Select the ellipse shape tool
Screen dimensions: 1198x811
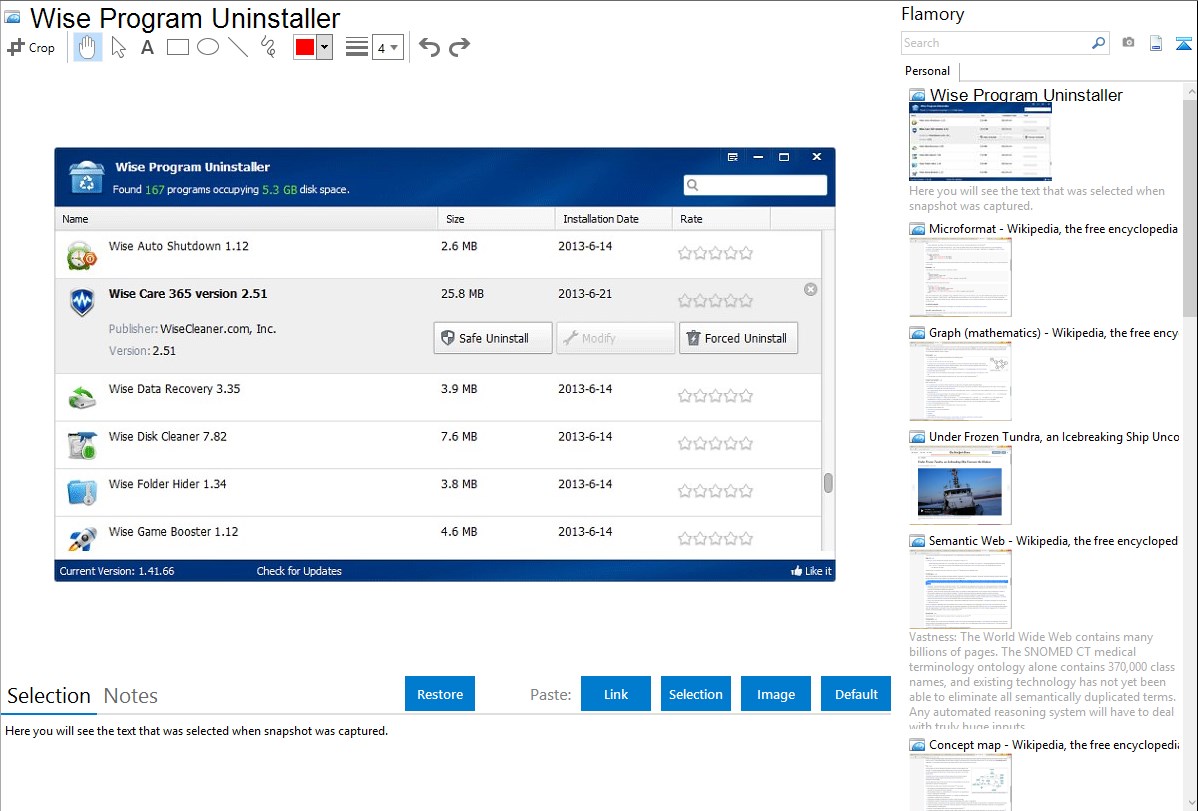coord(208,47)
